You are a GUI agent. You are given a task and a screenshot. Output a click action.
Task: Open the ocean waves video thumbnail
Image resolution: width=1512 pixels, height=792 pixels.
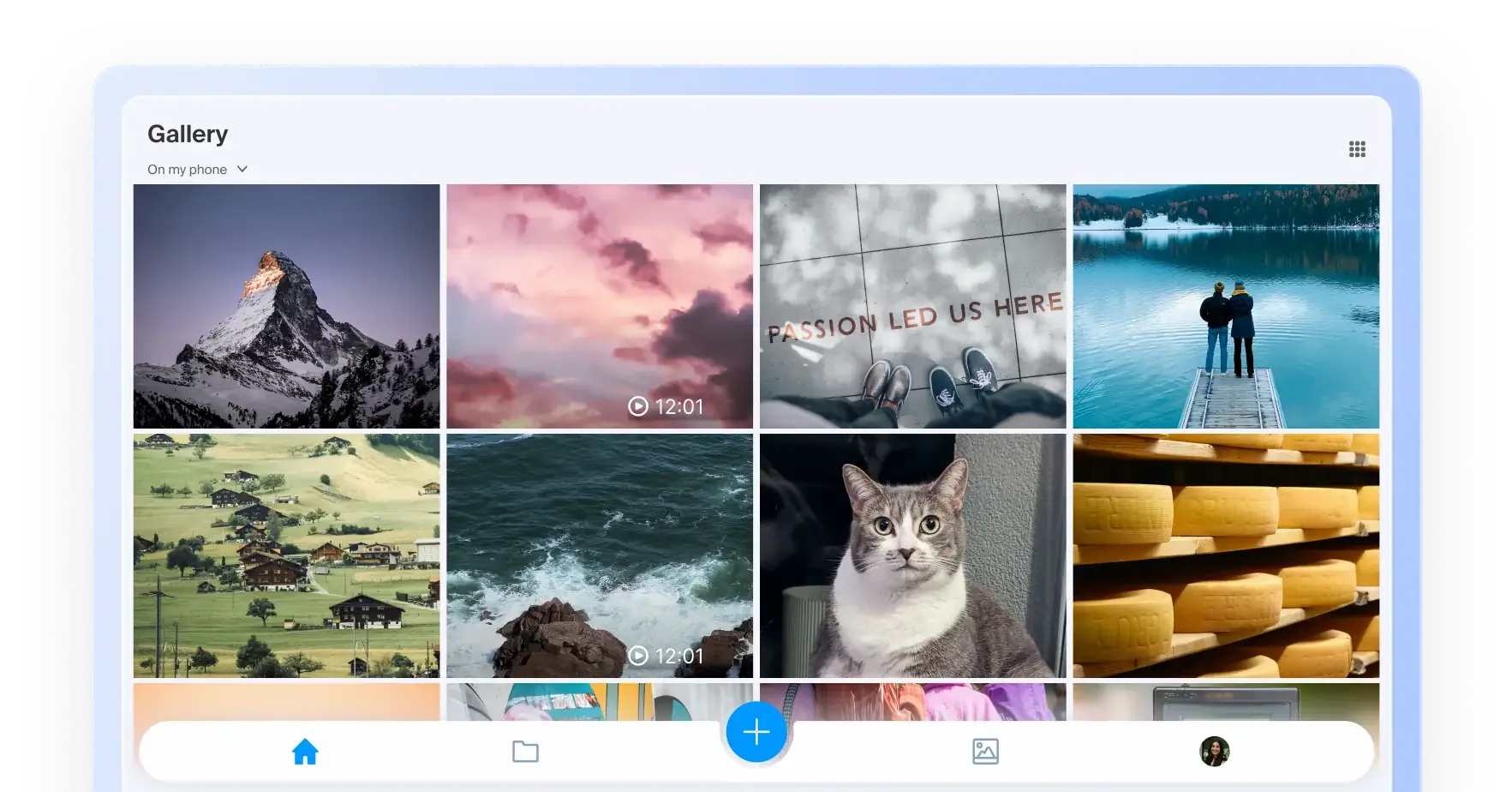pyautogui.click(x=600, y=555)
